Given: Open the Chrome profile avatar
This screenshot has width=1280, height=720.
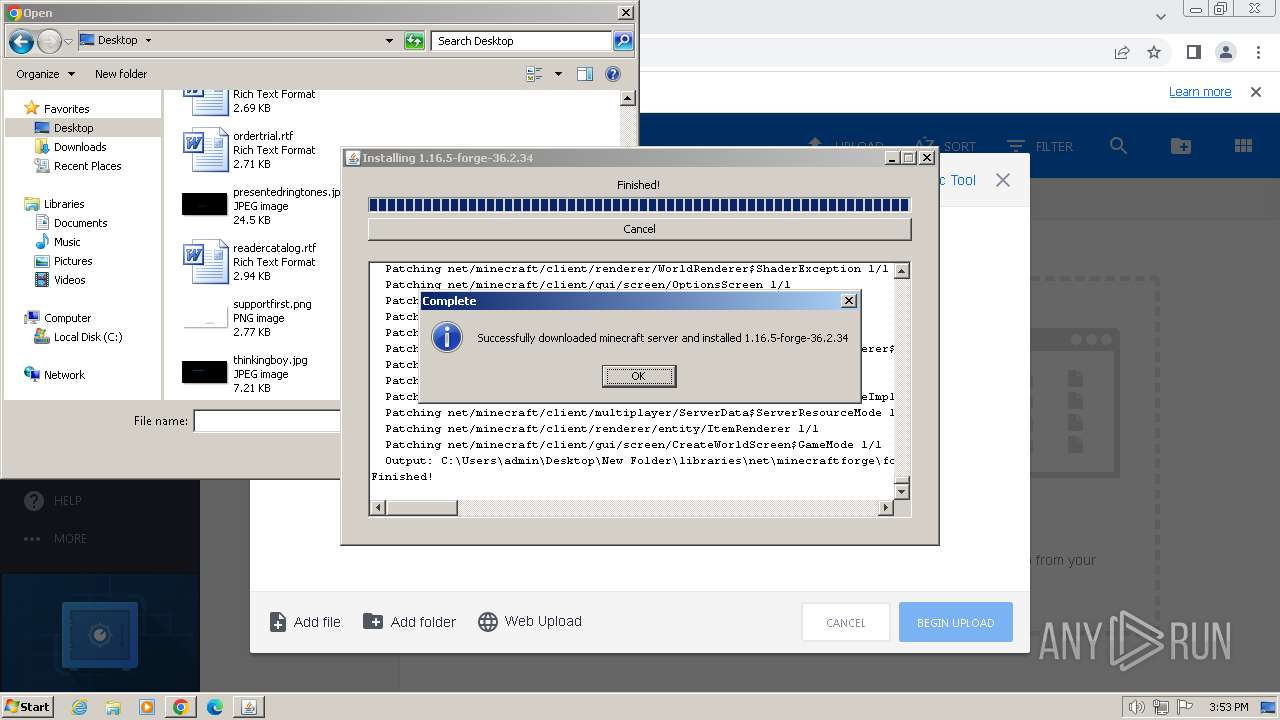Looking at the screenshot, I should pos(1226,52).
